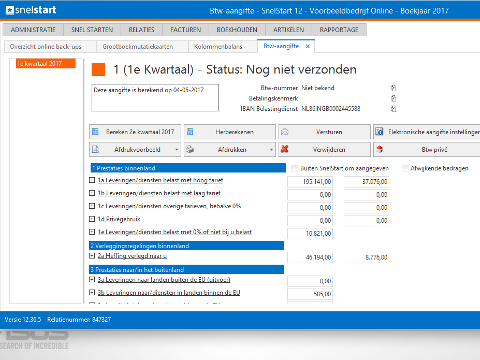The height and width of the screenshot is (360, 480).
Task: Open the RAPPORTAGE menu
Action: [339, 30]
